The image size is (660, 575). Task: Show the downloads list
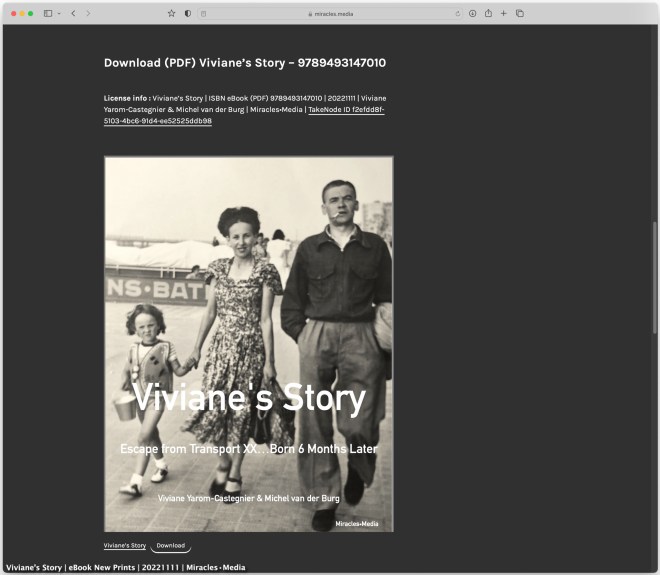(472, 13)
